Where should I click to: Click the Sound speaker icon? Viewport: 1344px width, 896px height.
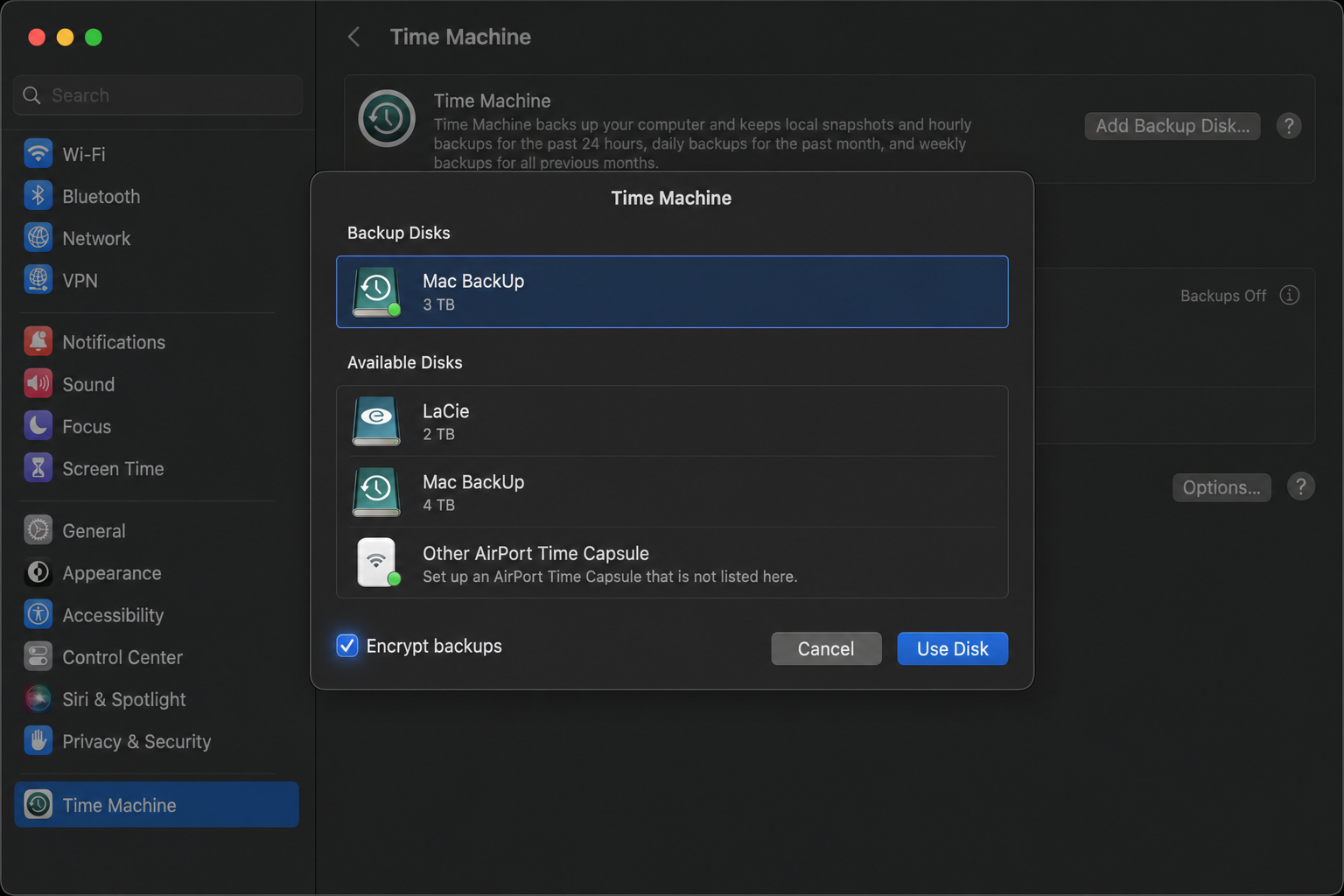coord(38,383)
